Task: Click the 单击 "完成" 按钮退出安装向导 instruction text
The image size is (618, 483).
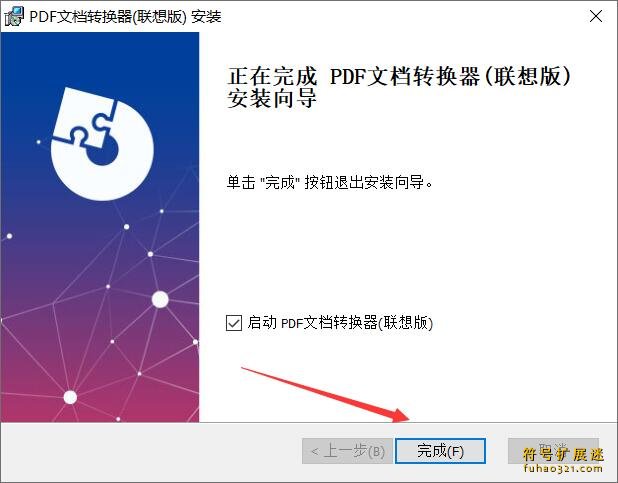Action: (329, 182)
